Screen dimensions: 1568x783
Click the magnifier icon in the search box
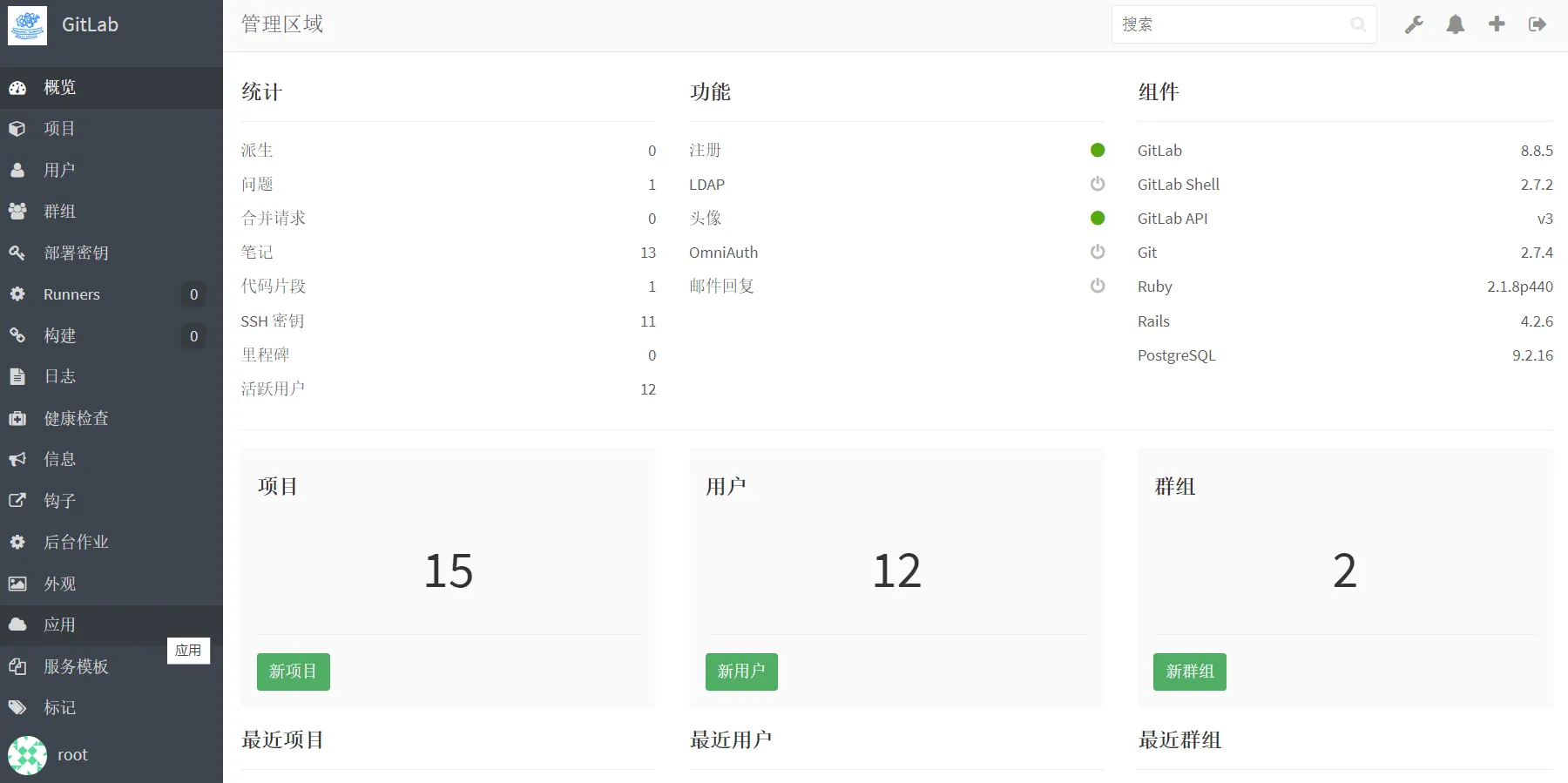(x=1357, y=24)
